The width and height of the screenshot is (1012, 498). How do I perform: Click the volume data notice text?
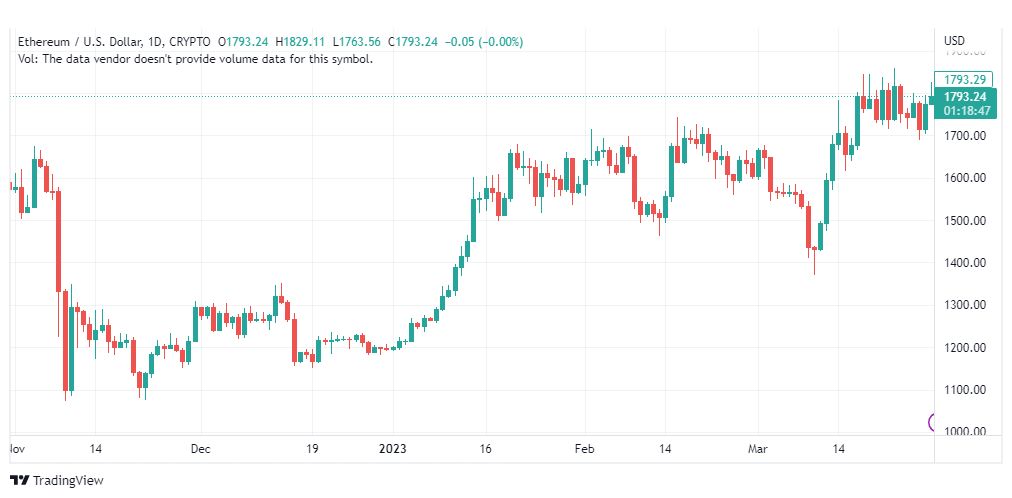tap(196, 59)
